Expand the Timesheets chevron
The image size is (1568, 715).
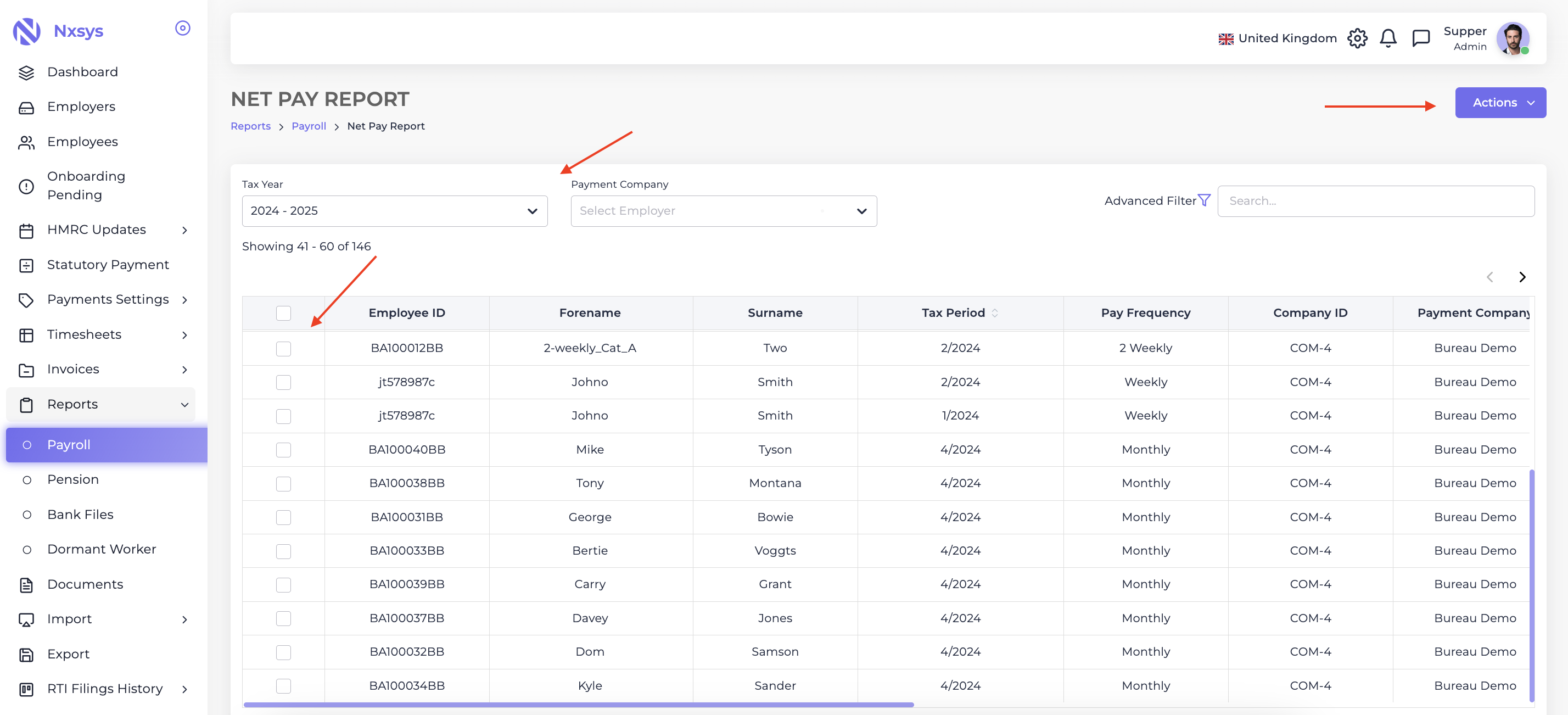184,335
